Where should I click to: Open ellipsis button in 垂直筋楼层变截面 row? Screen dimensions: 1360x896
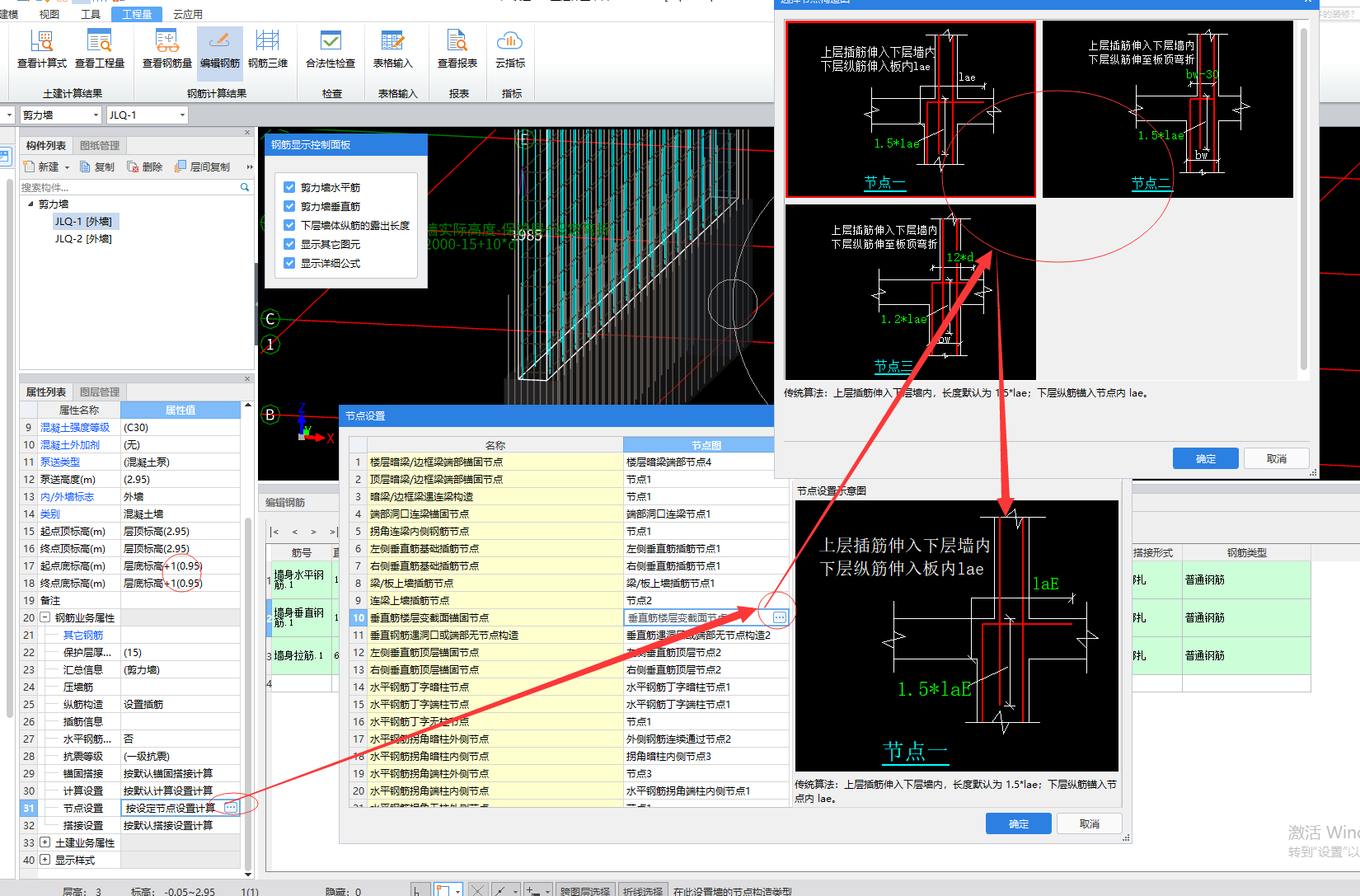coord(780,617)
